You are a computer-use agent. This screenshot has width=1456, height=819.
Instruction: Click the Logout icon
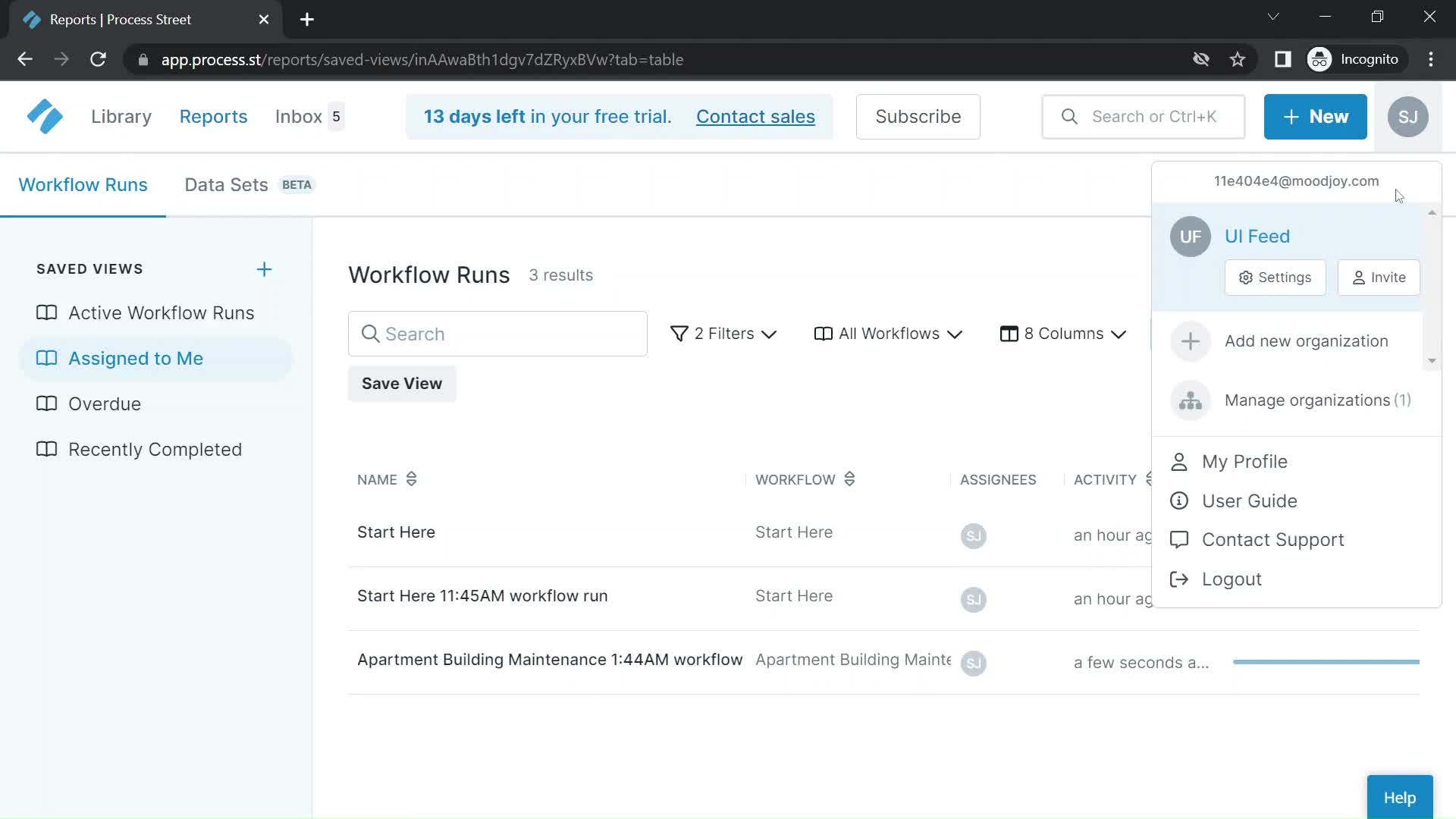1180,579
